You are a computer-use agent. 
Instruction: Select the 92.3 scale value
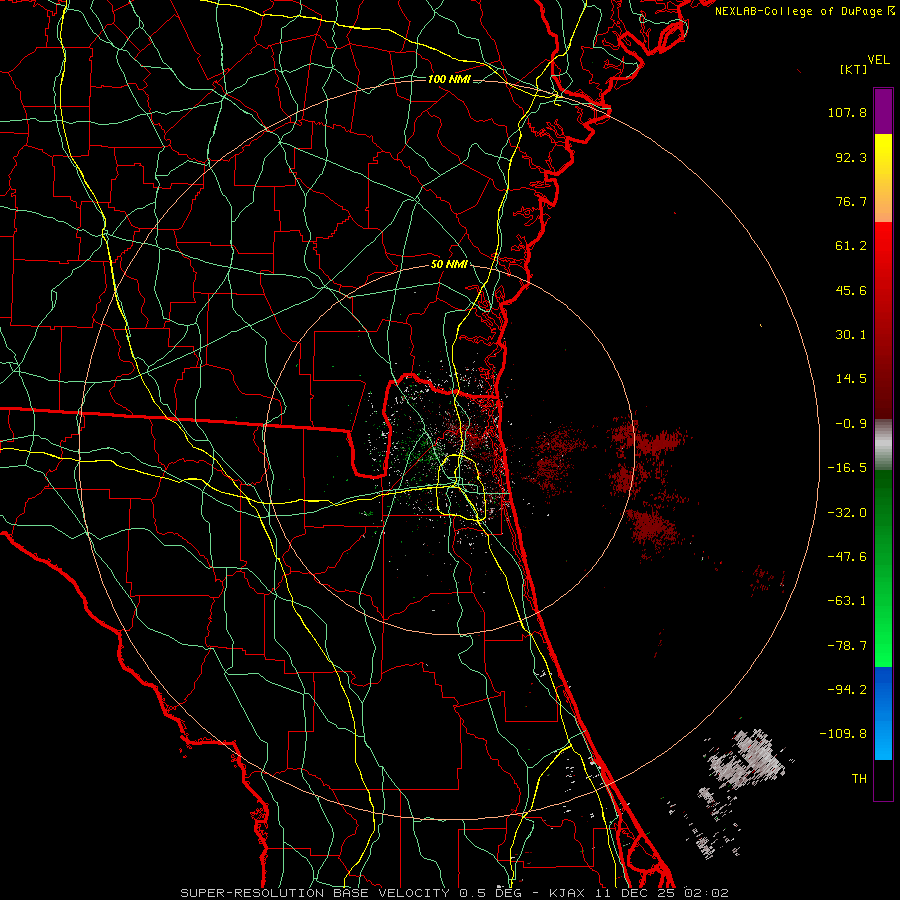click(851, 157)
